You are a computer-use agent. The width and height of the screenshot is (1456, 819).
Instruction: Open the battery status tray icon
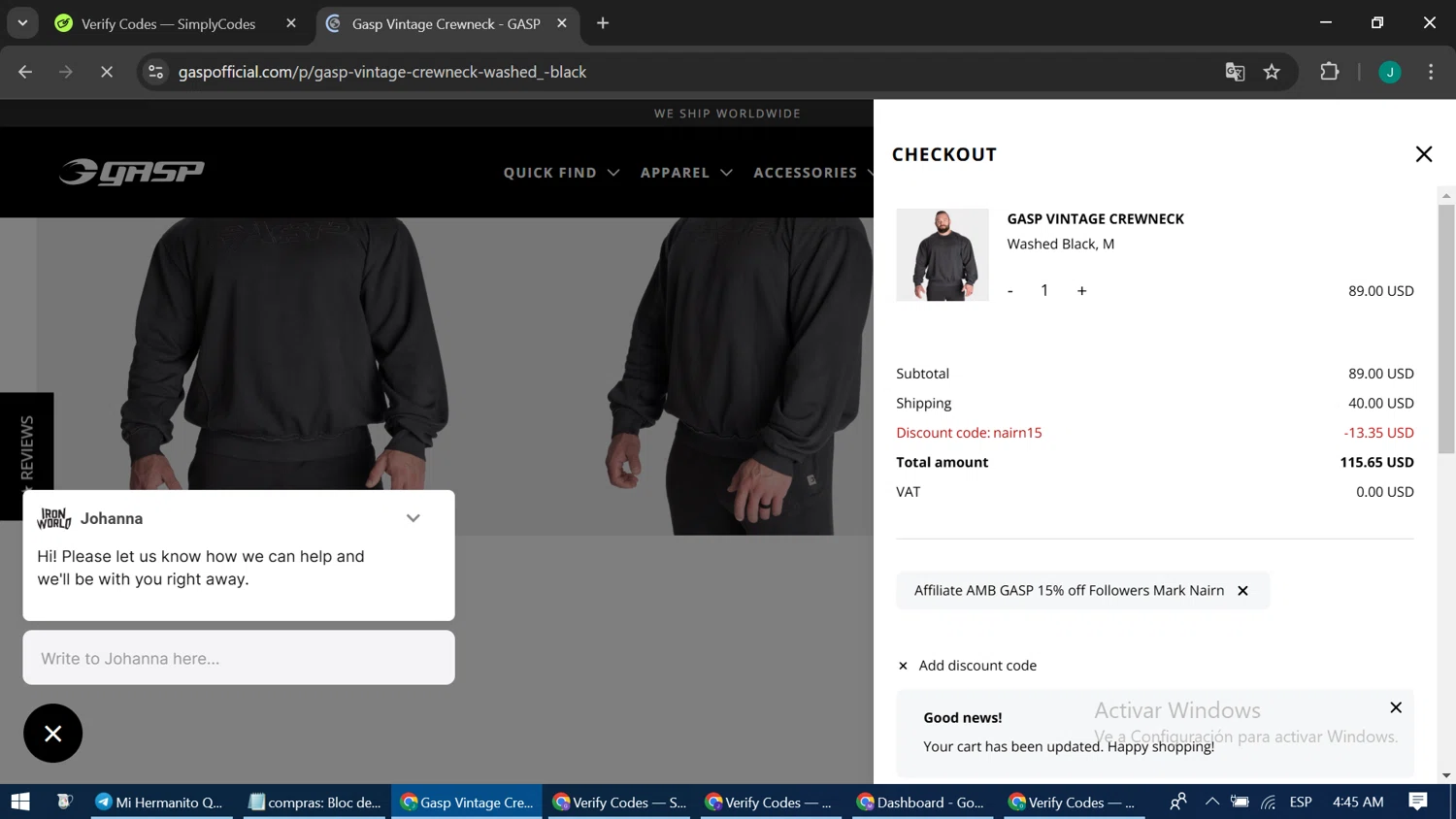pyautogui.click(x=1240, y=802)
